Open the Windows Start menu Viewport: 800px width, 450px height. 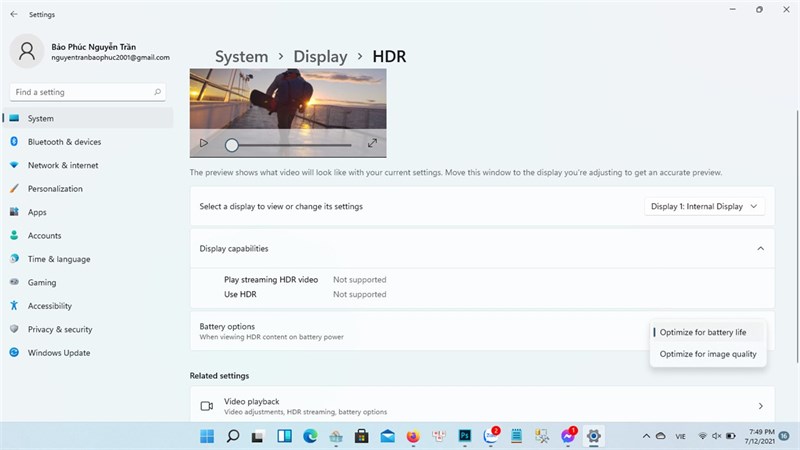click(207, 436)
